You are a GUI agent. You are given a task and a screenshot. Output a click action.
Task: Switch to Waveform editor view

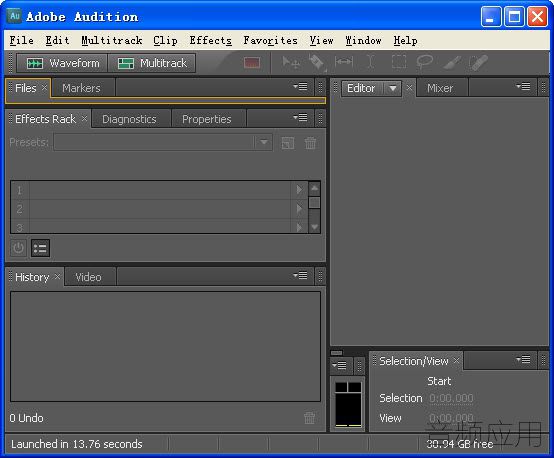click(x=62, y=63)
